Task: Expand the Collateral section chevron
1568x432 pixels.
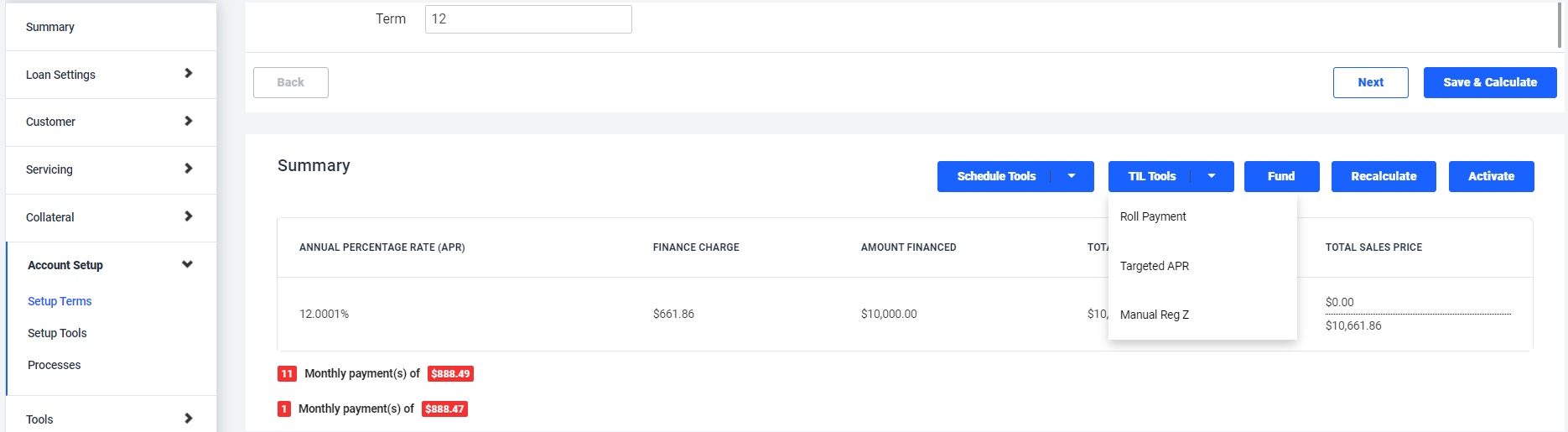Action: [x=188, y=216]
